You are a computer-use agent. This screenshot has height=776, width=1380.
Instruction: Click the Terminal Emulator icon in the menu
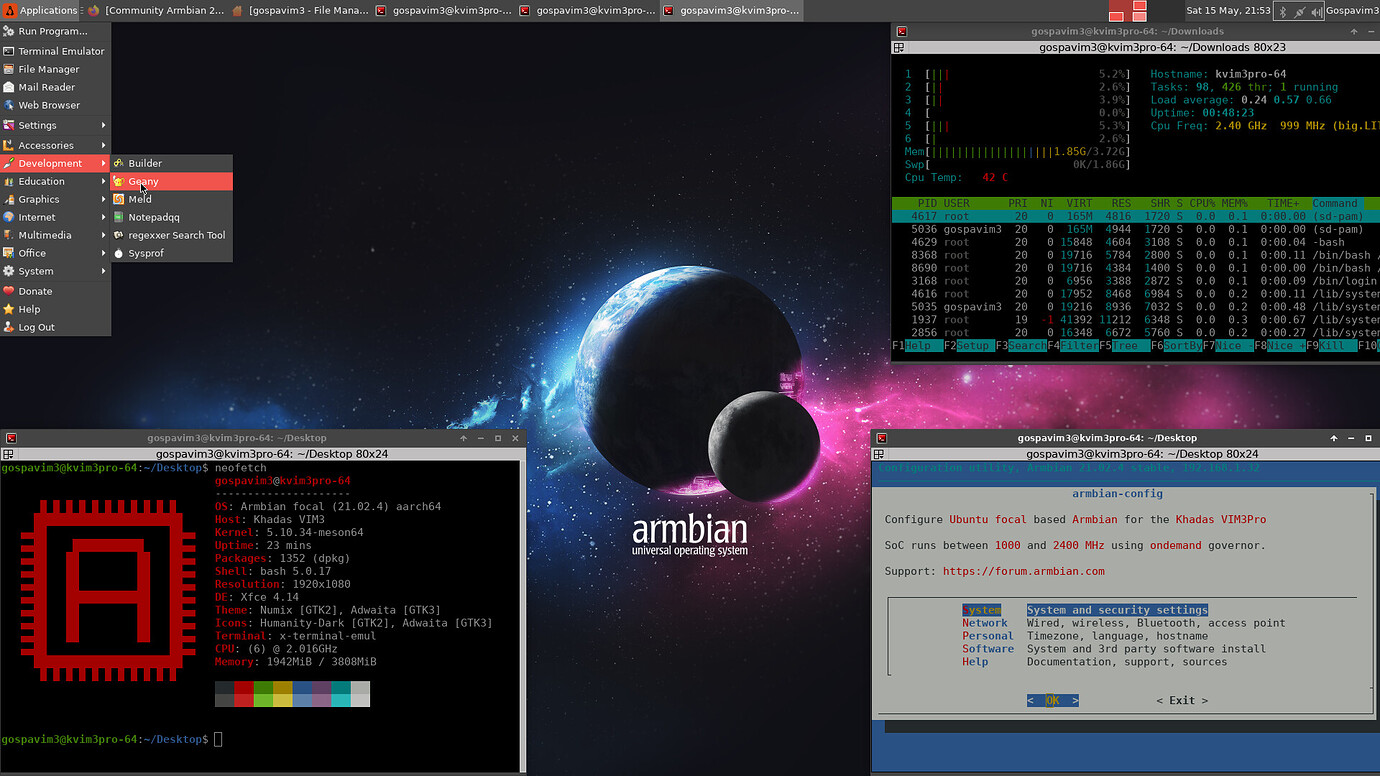(9, 51)
